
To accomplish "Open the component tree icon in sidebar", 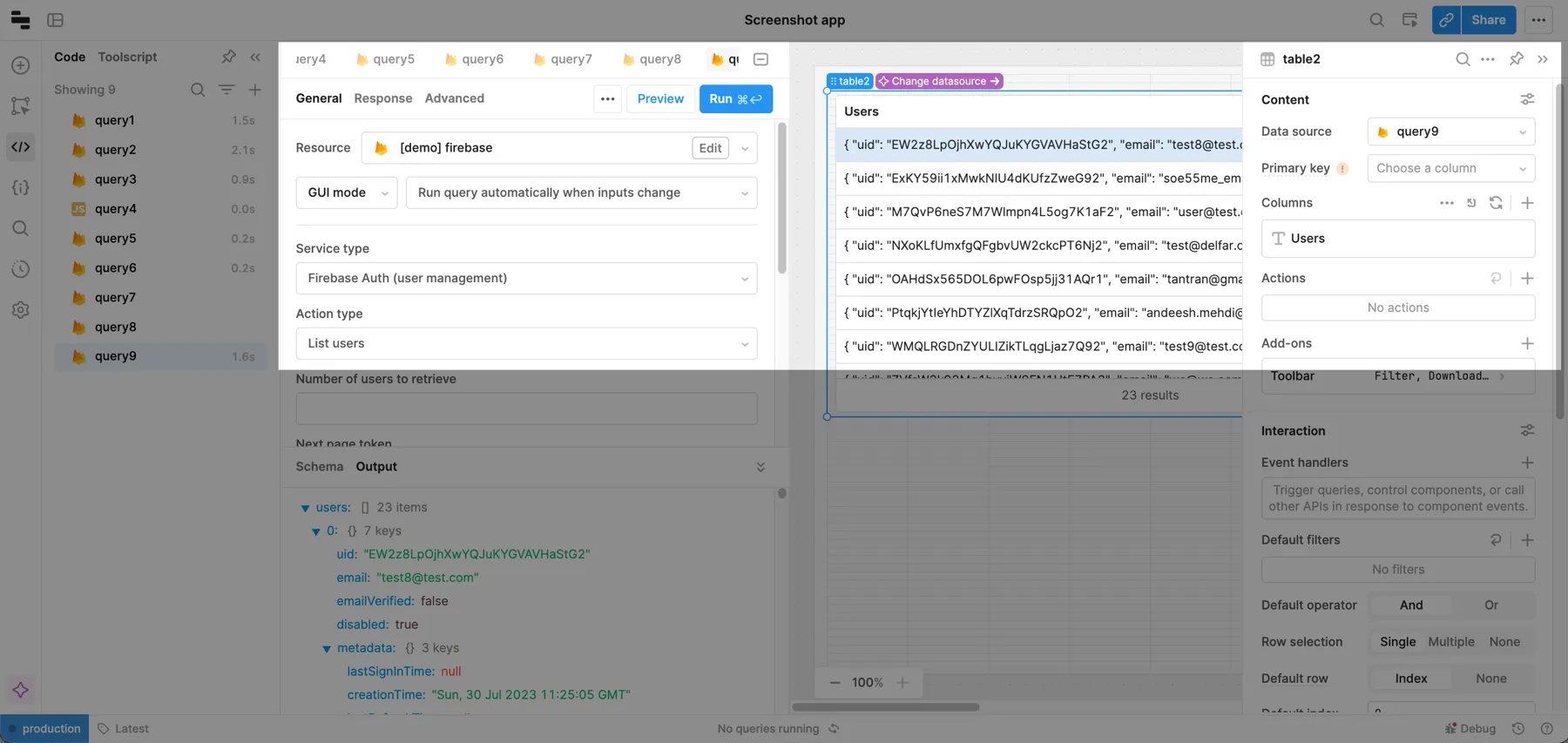I will pyautogui.click(x=21, y=106).
